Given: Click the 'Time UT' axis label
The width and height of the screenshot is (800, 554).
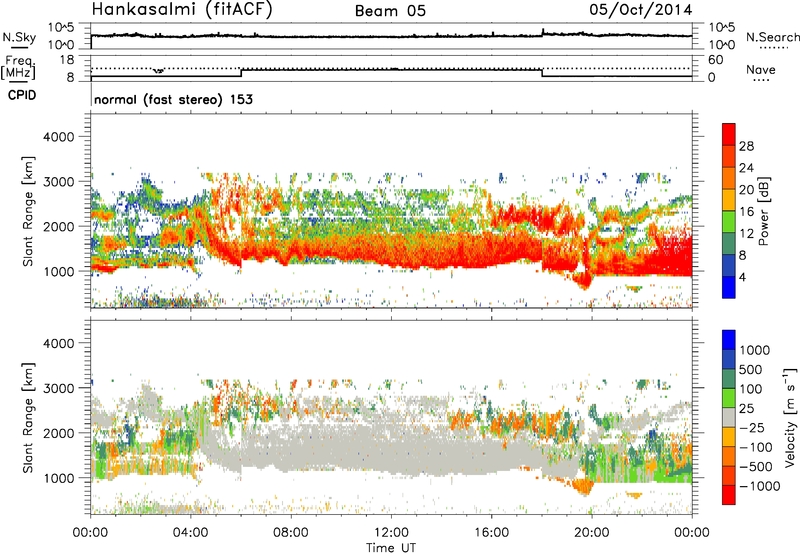Looking at the screenshot, I should 391,548.
